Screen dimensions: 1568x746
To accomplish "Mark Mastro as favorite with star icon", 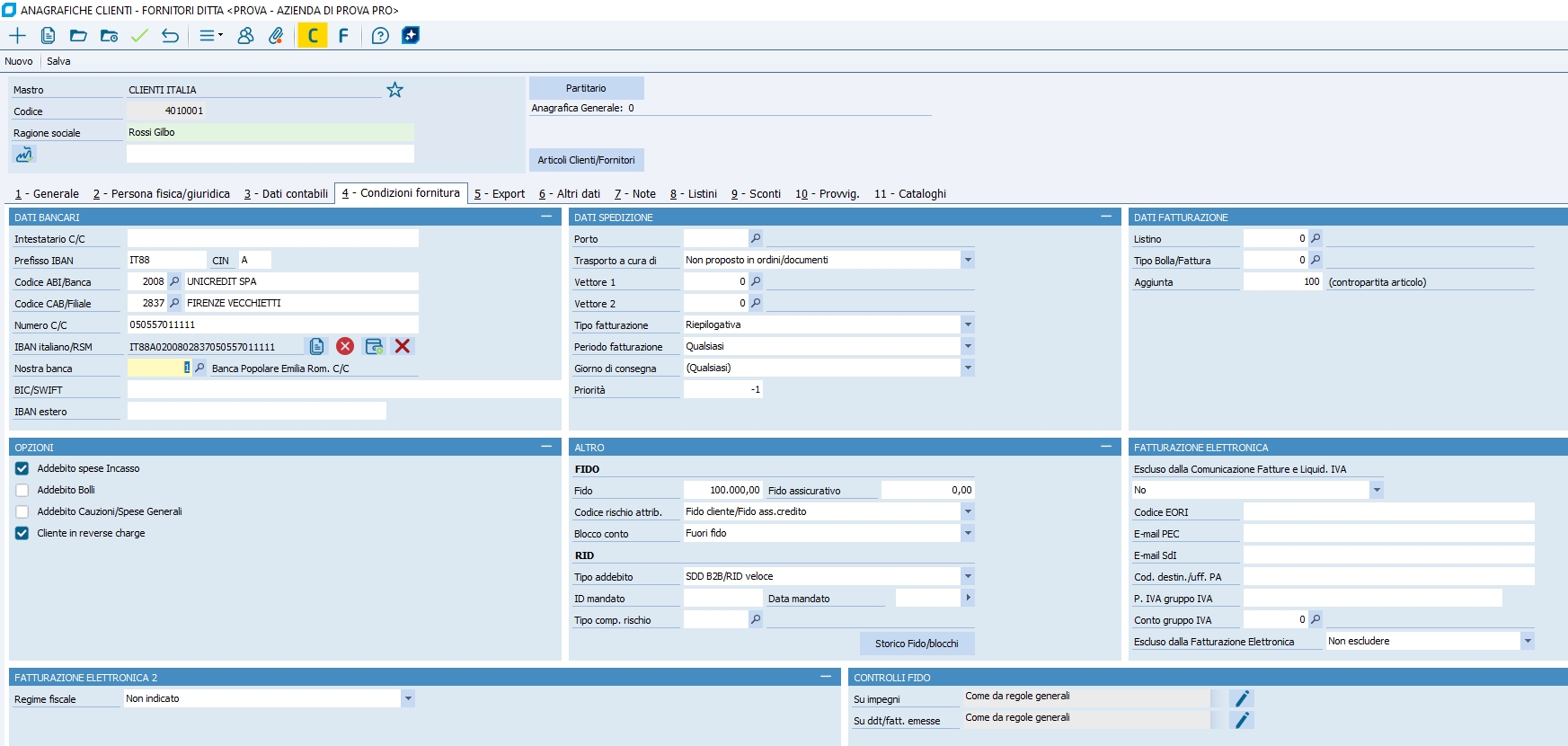I will [x=394, y=90].
